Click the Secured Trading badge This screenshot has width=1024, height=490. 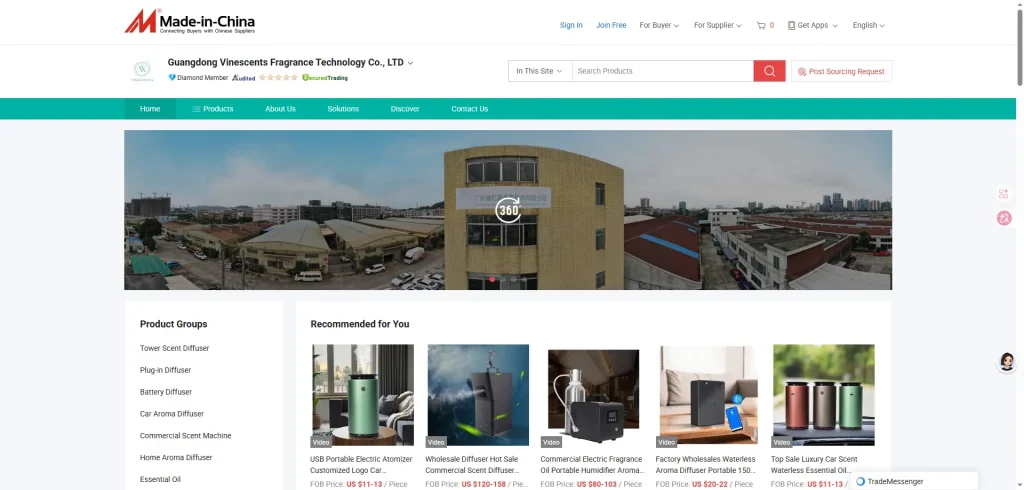(x=325, y=77)
